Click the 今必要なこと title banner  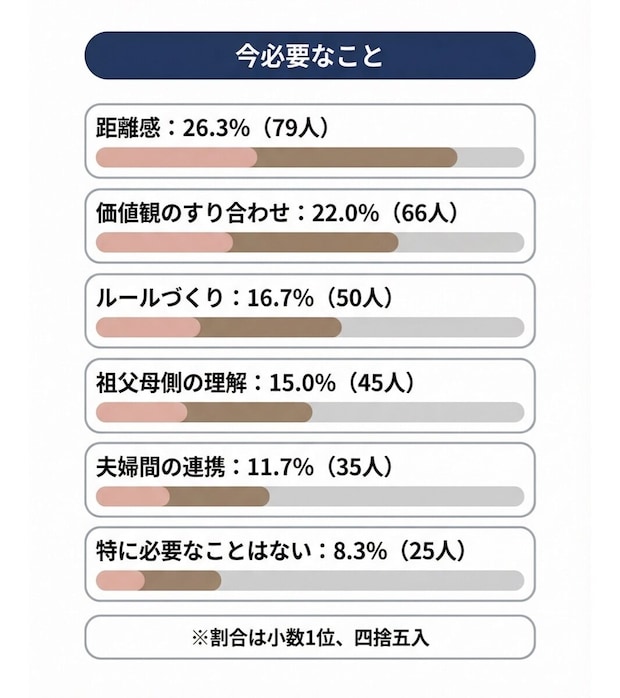click(x=310, y=55)
